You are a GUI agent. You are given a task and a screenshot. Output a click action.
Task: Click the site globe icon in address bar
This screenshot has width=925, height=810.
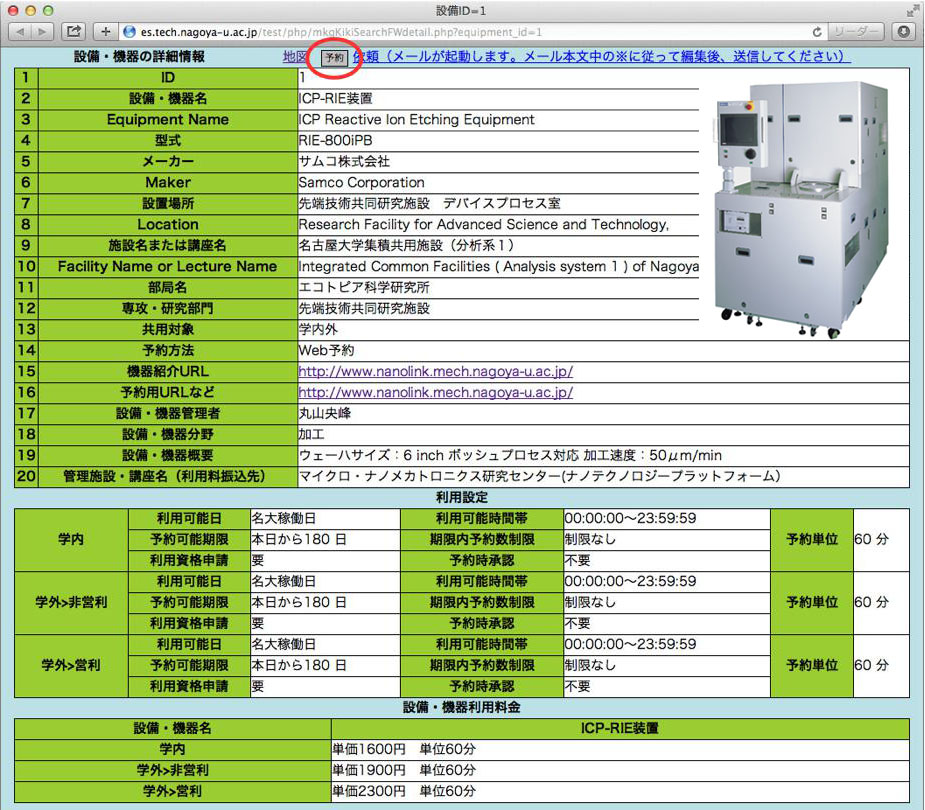(x=129, y=32)
